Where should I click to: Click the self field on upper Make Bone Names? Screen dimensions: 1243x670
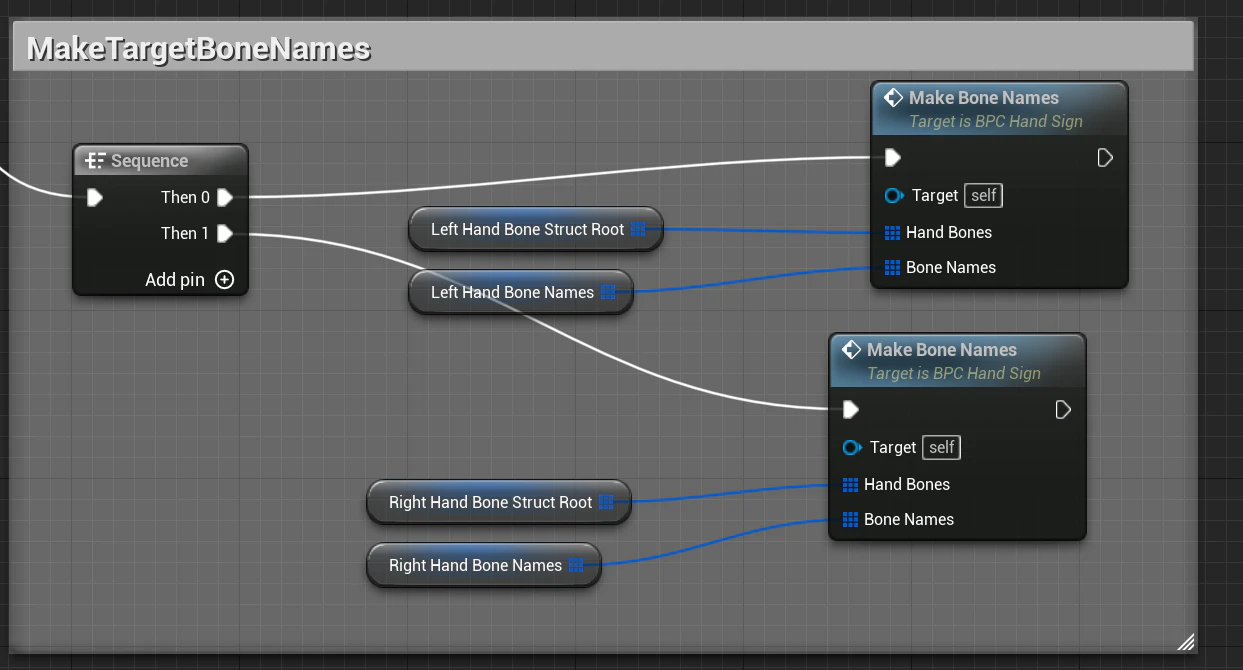point(984,195)
